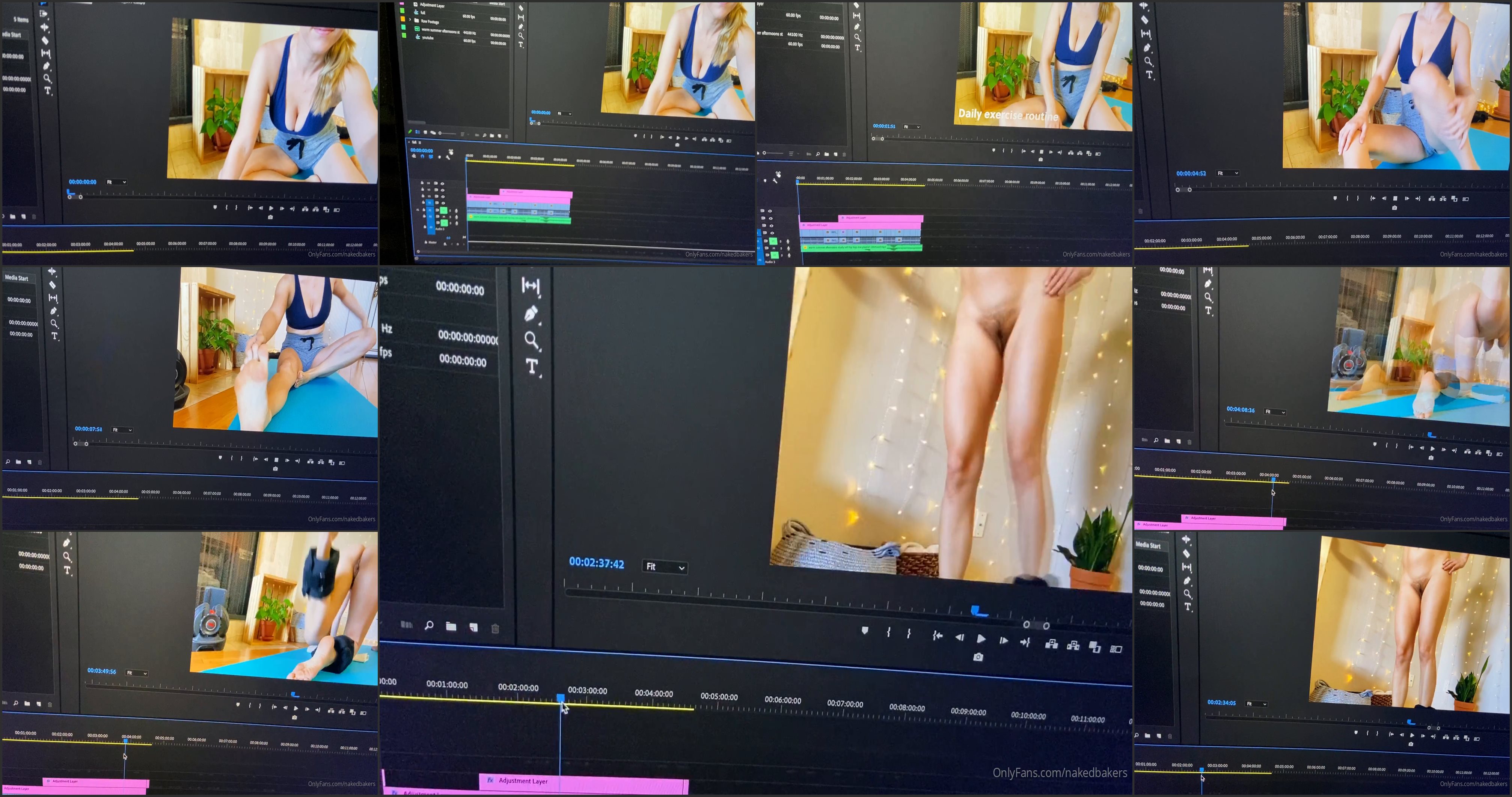Select the Type tool beside timecode 00:02:37:42
The height and width of the screenshot is (797, 1512).
pos(532,367)
